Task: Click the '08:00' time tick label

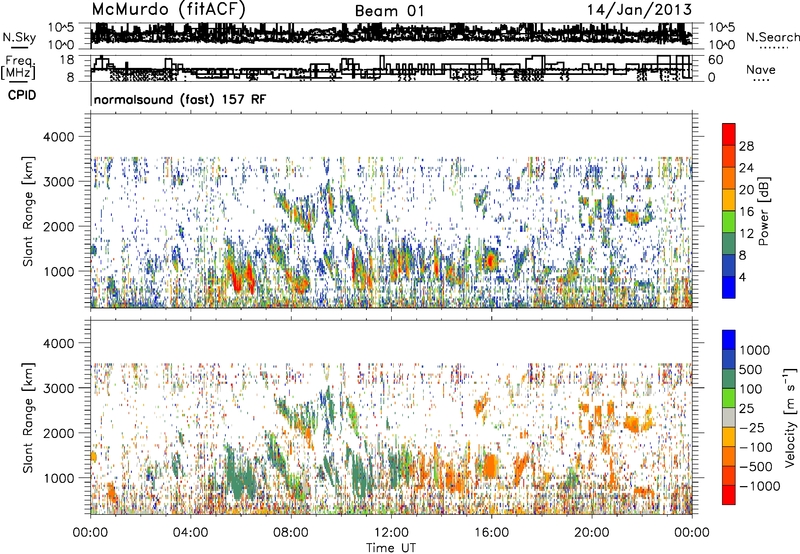Action: click(x=291, y=533)
